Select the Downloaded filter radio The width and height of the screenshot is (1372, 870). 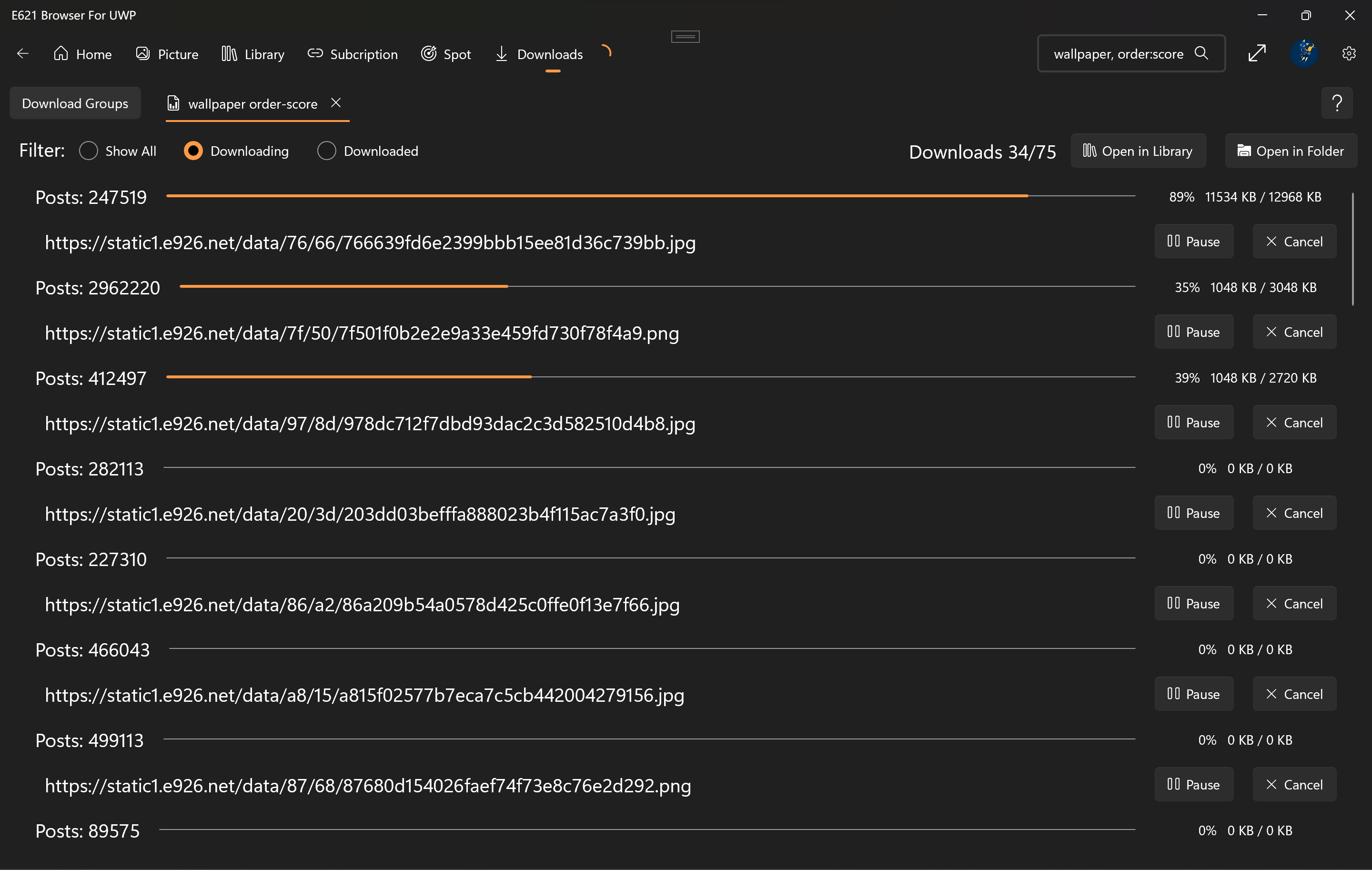click(x=326, y=151)
